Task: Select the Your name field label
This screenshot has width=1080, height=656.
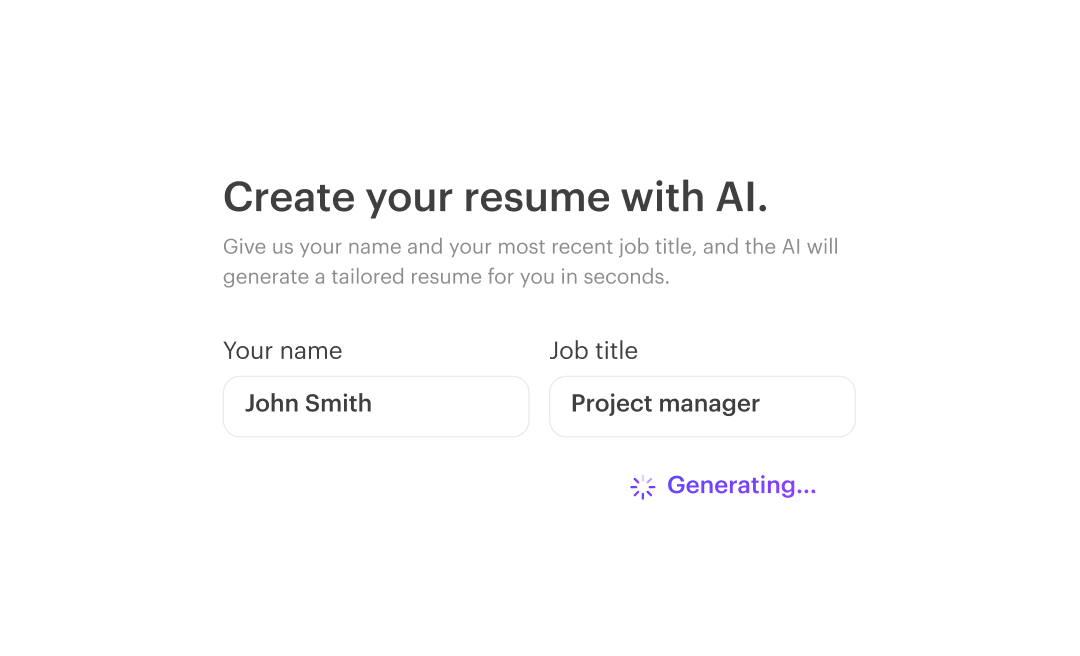Action: [x=282, y=351]
